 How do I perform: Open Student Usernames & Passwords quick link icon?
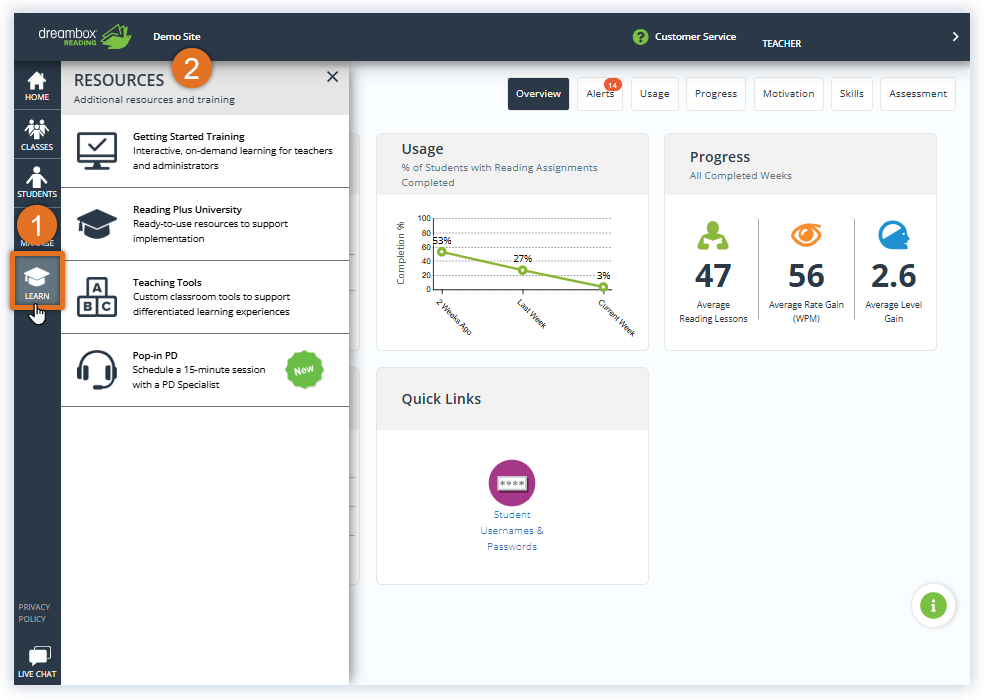point(512,482)
